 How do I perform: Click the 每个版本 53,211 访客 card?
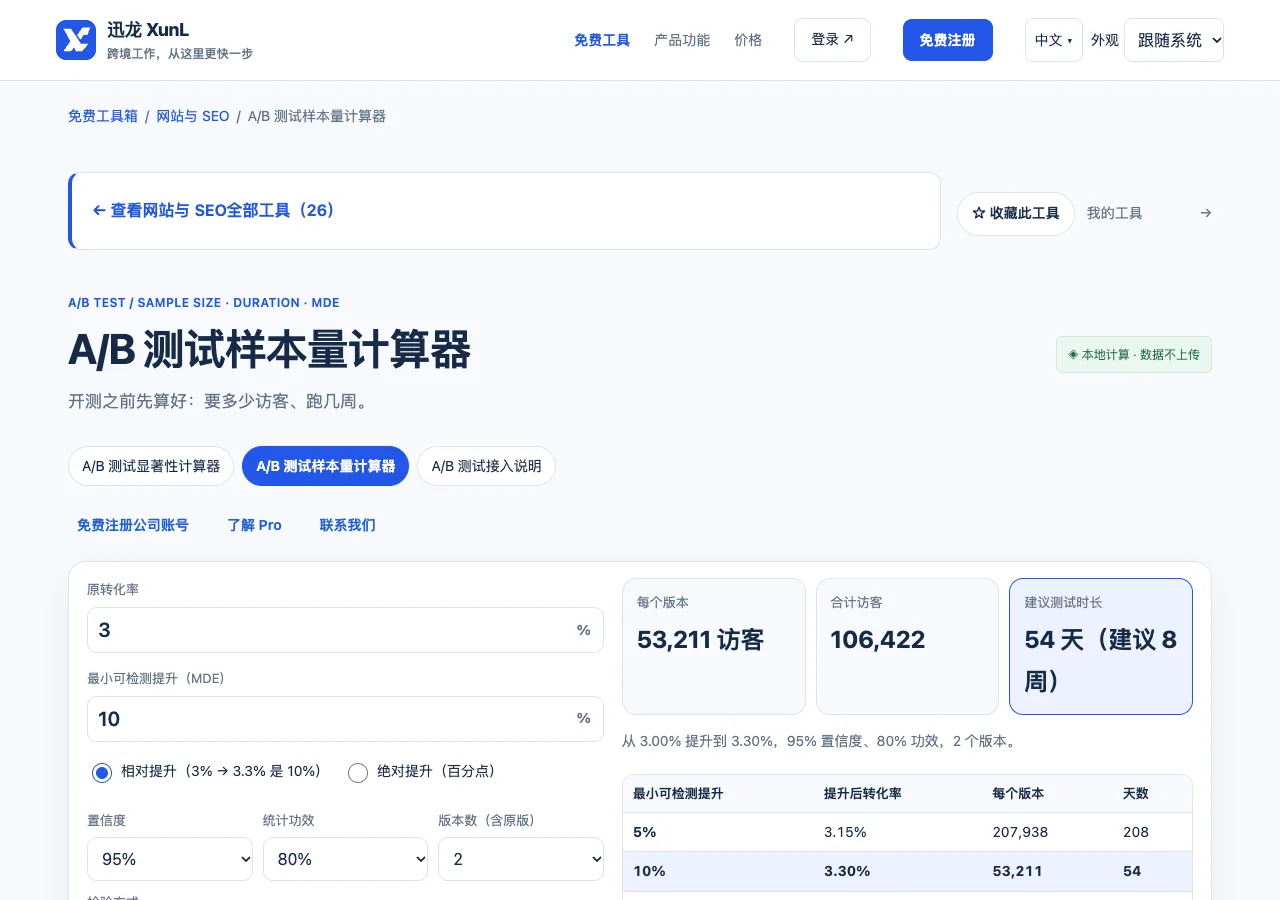pyautogui.click(x=714, y=646)
